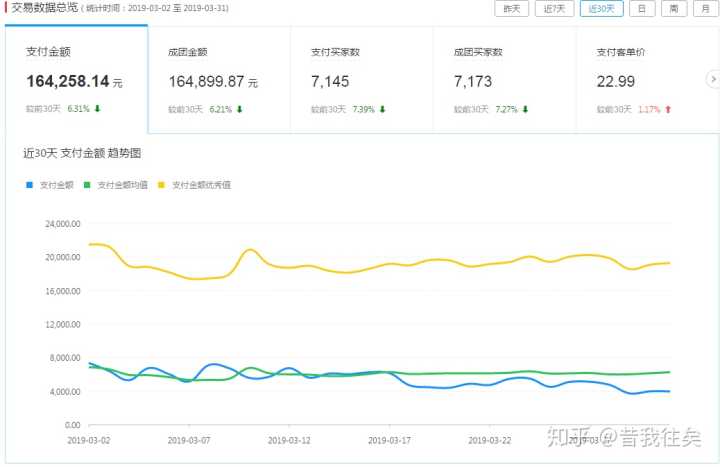This screenshot has width=720, height=467.
Task: Select the 支付买家数 metric card
Action: point(361,79)
